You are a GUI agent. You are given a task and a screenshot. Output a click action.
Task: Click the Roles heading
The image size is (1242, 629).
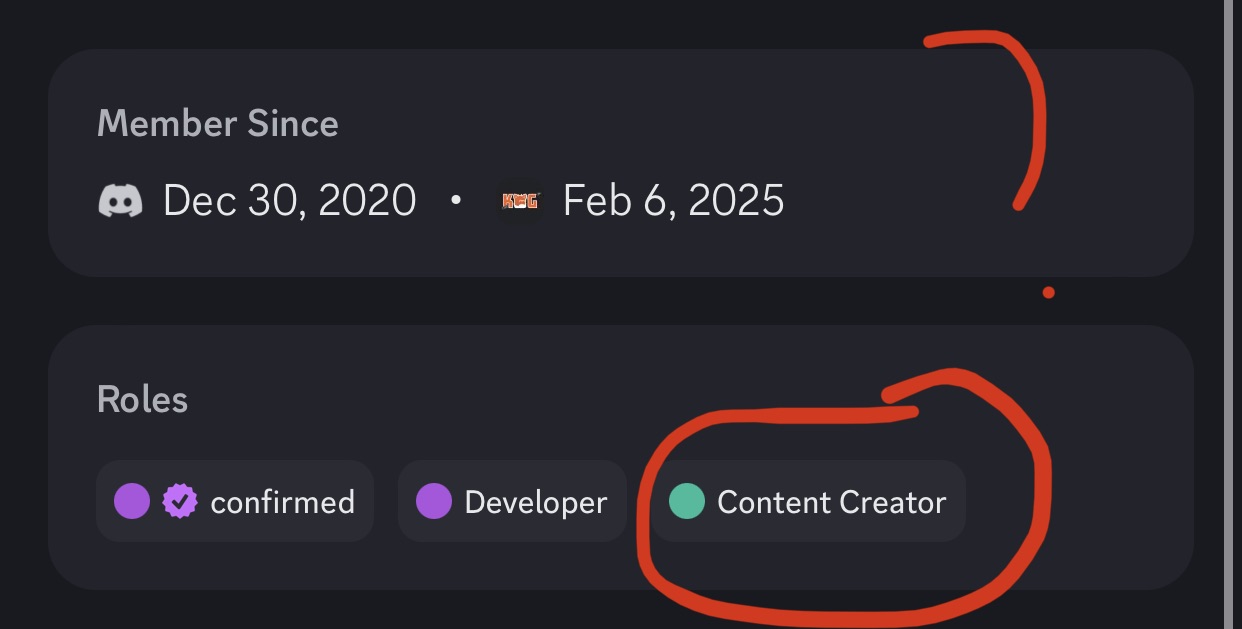click(143, 400)
